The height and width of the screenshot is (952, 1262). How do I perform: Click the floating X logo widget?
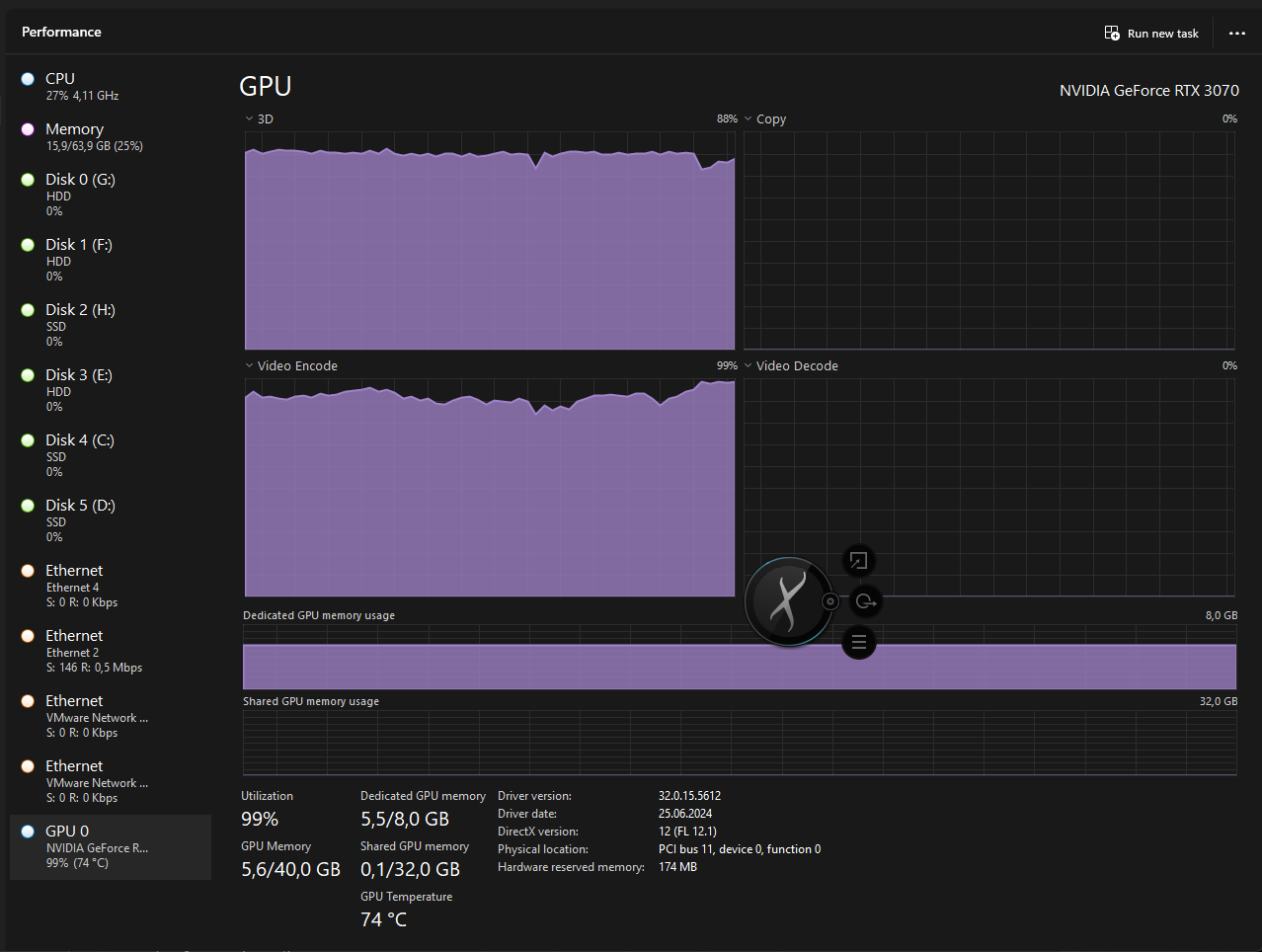pos(788,601)
